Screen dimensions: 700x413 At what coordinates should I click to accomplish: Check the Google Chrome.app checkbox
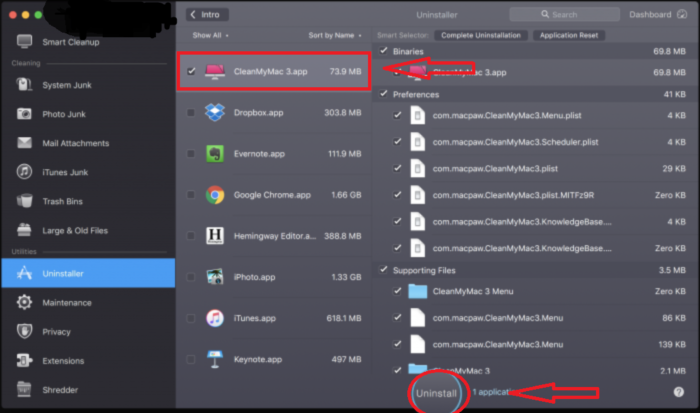click(191, 195)
